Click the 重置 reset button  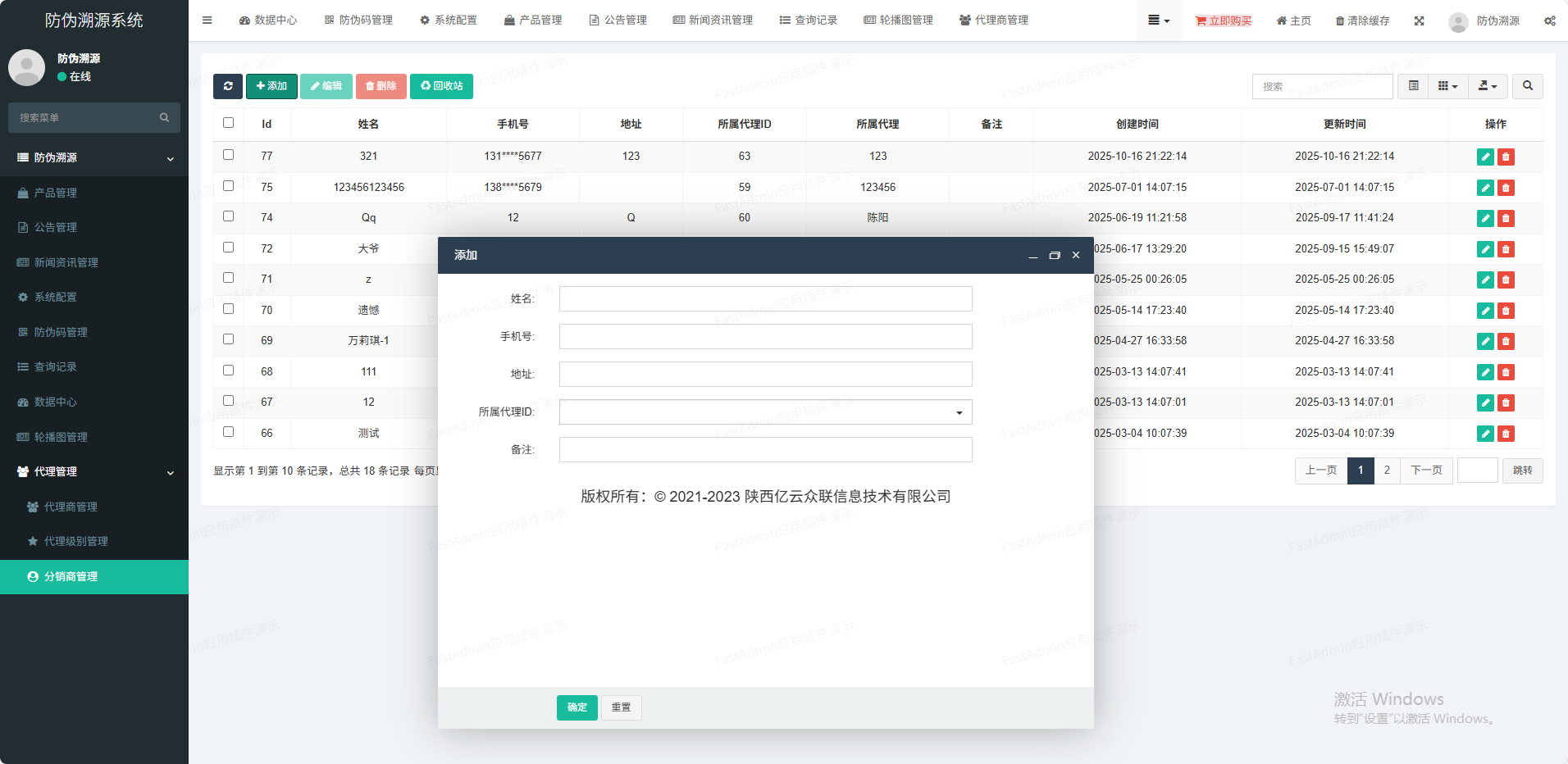(621, 707)
